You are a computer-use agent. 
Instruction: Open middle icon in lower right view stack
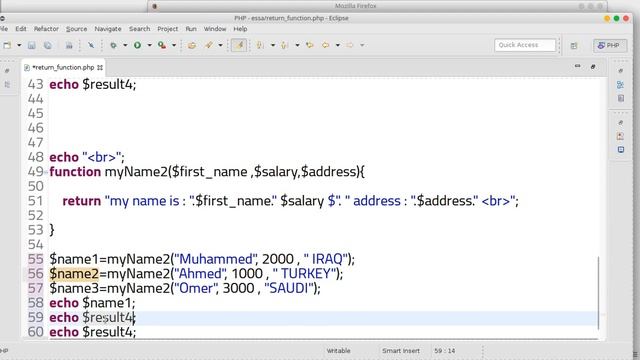[620, 136]
